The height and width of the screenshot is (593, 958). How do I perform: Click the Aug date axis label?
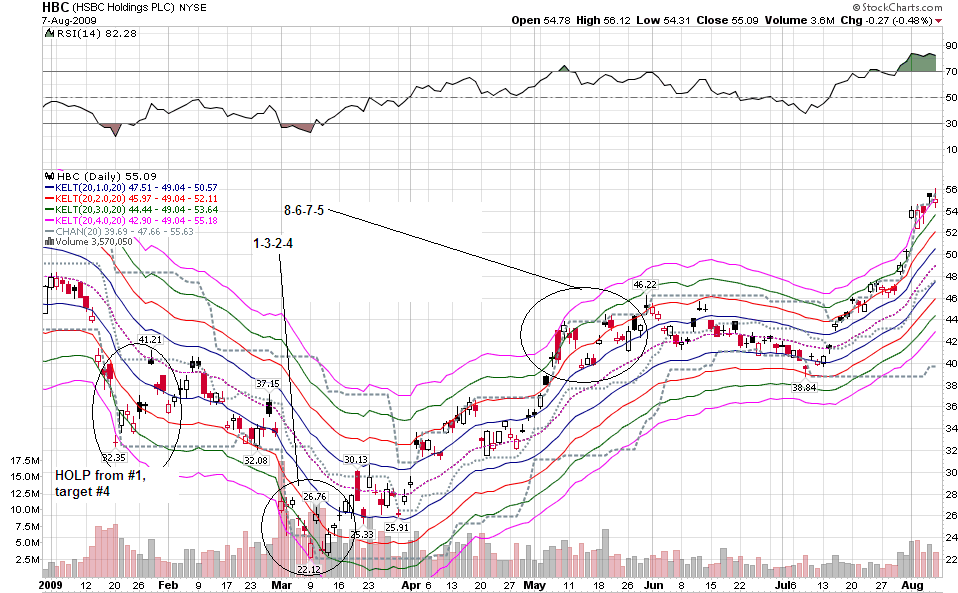click(913, 585)
